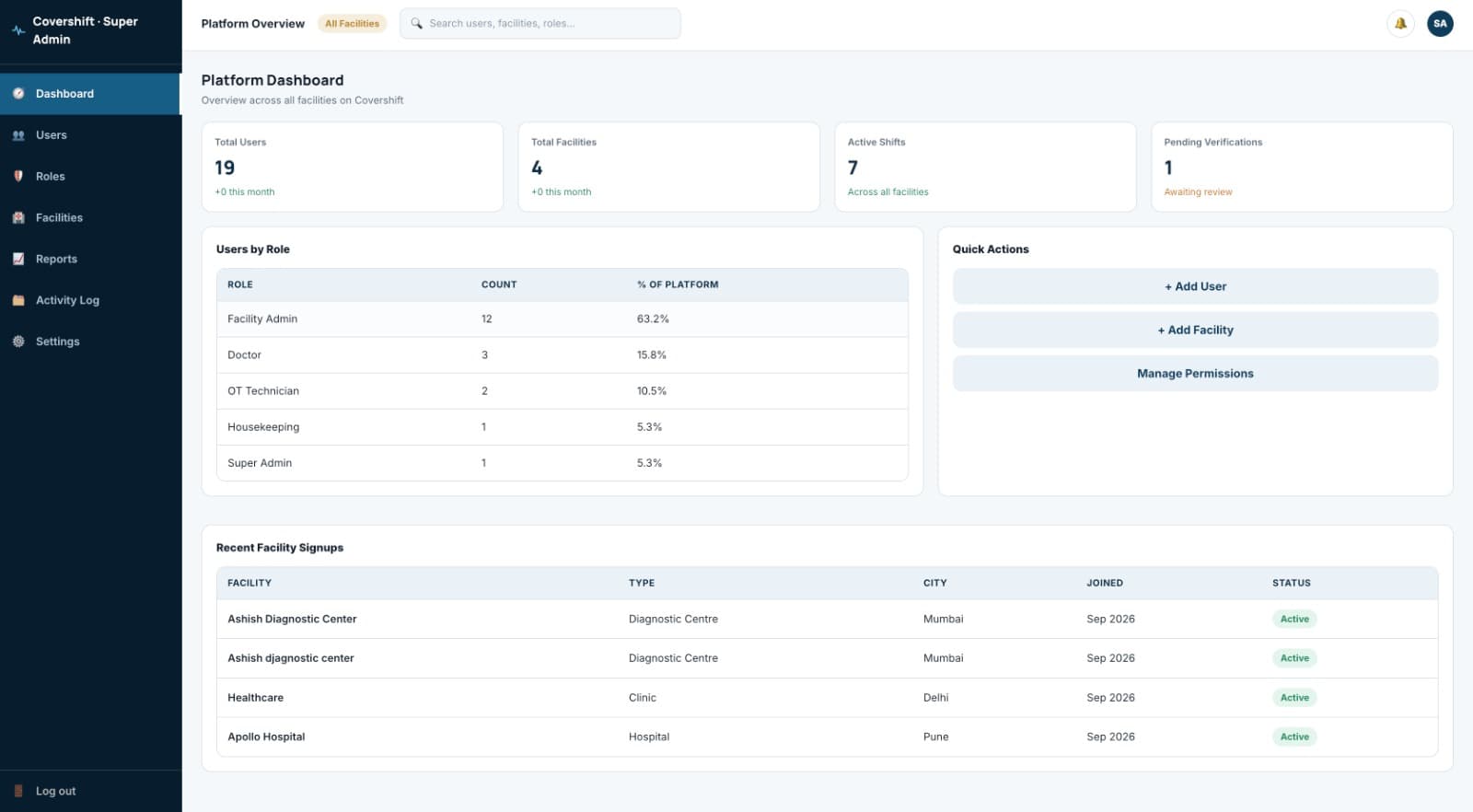The image size is (1473, 812).
Task: Focus the search users, facilities, roles field
Action: coord(540,24)
